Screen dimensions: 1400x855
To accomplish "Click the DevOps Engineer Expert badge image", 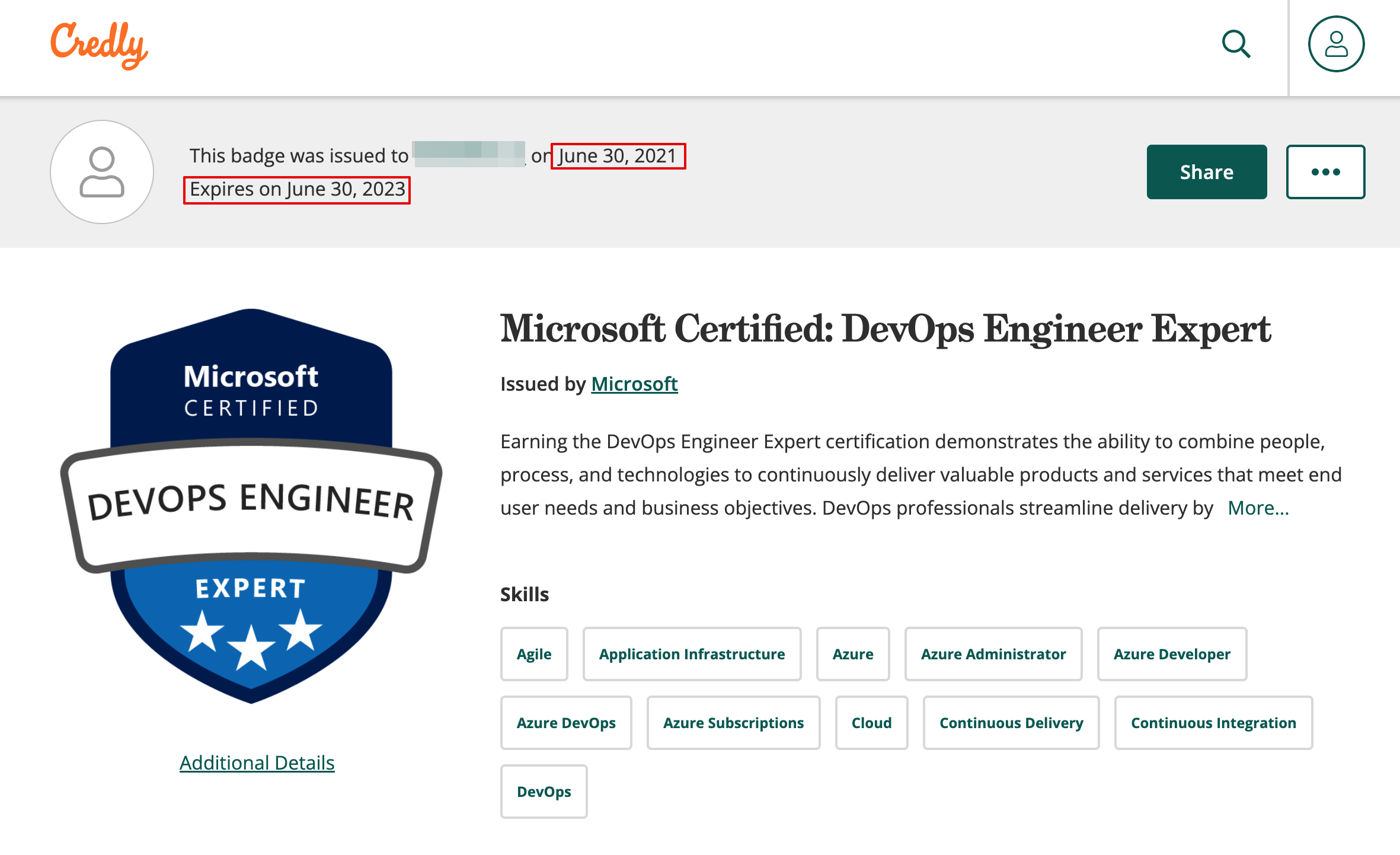I will point(251,506).
